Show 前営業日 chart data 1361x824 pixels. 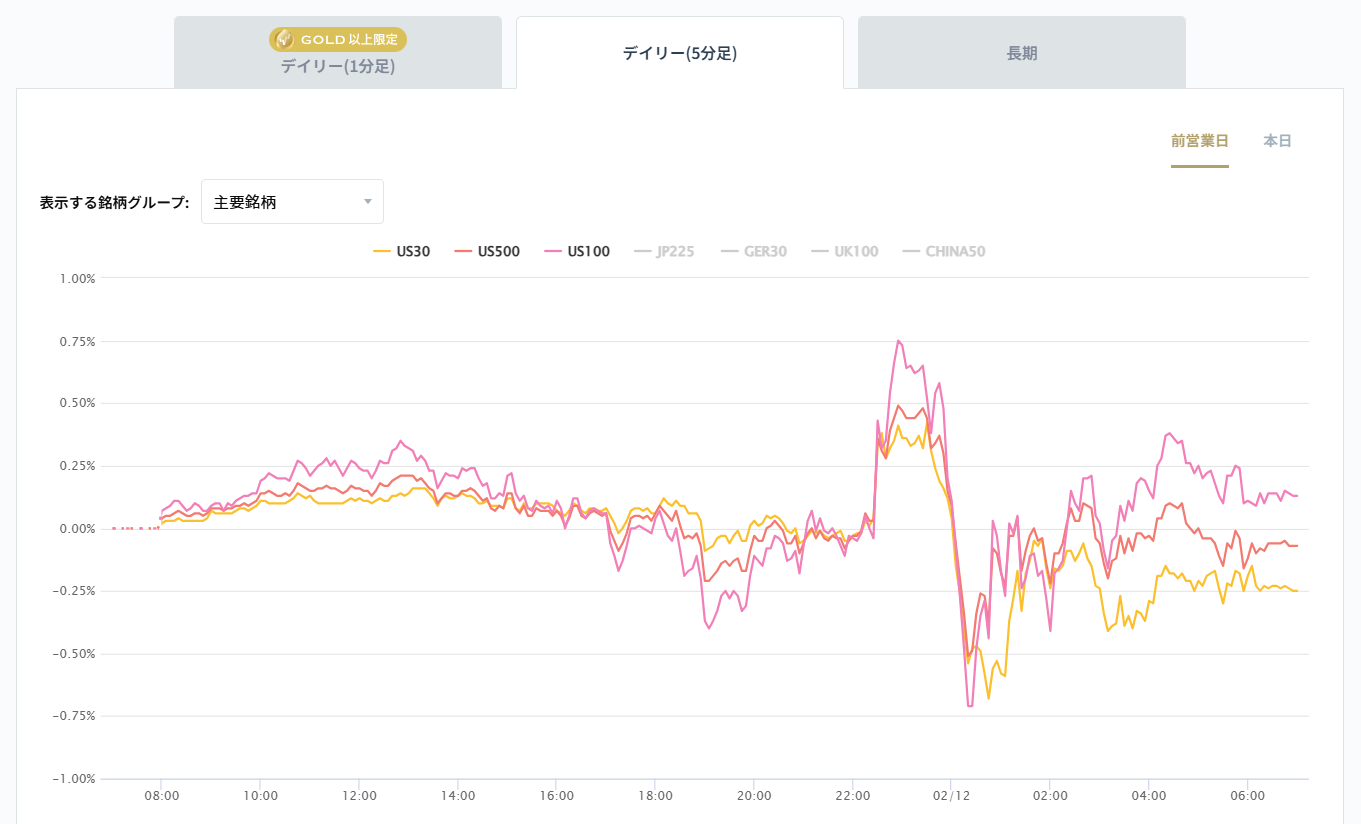(1199, 141)
